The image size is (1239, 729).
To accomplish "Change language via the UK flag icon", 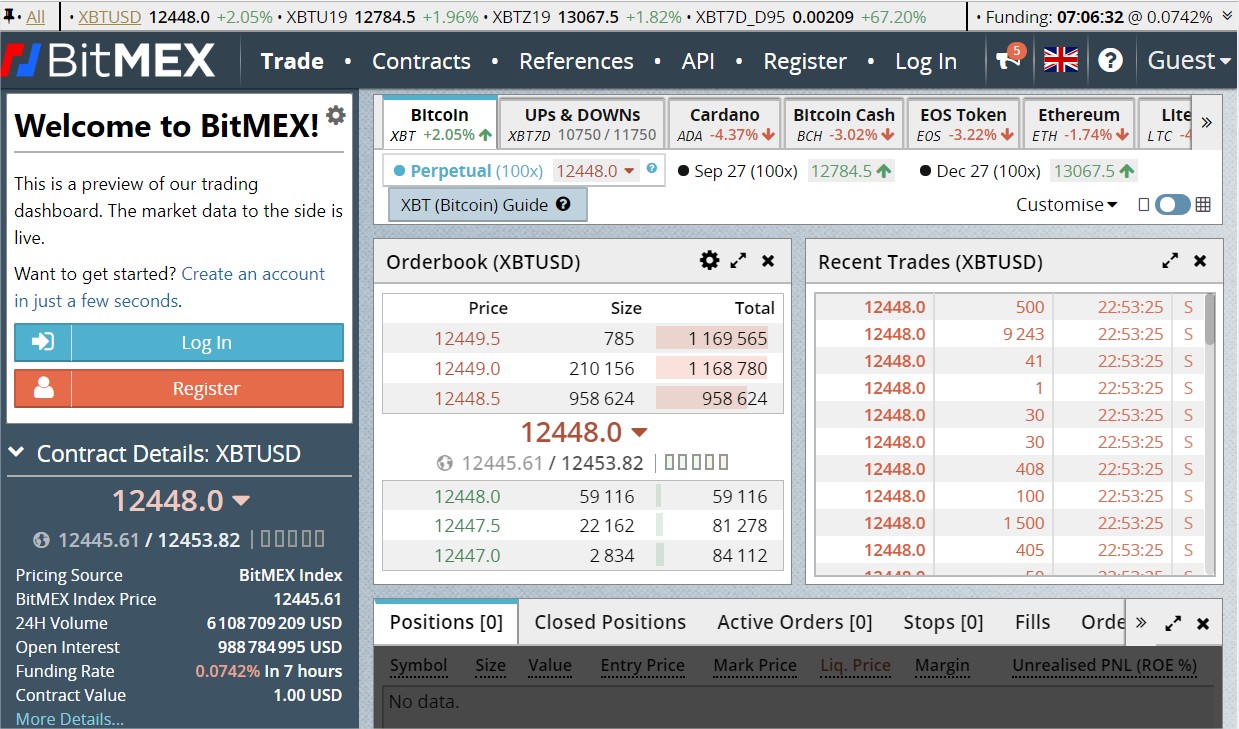I will (x=1061, y=60).
